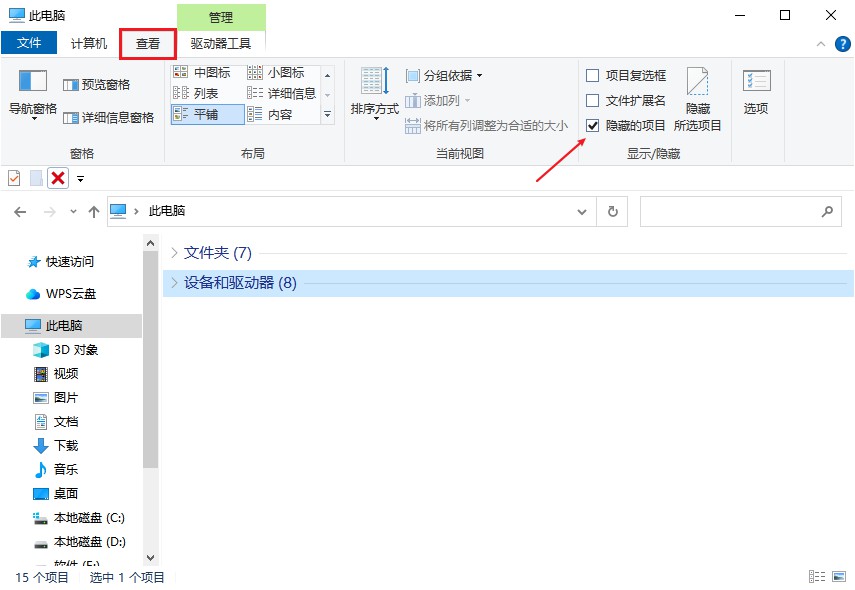Select the 小图标 layout
855x590 pixels.
coord(276,73)
